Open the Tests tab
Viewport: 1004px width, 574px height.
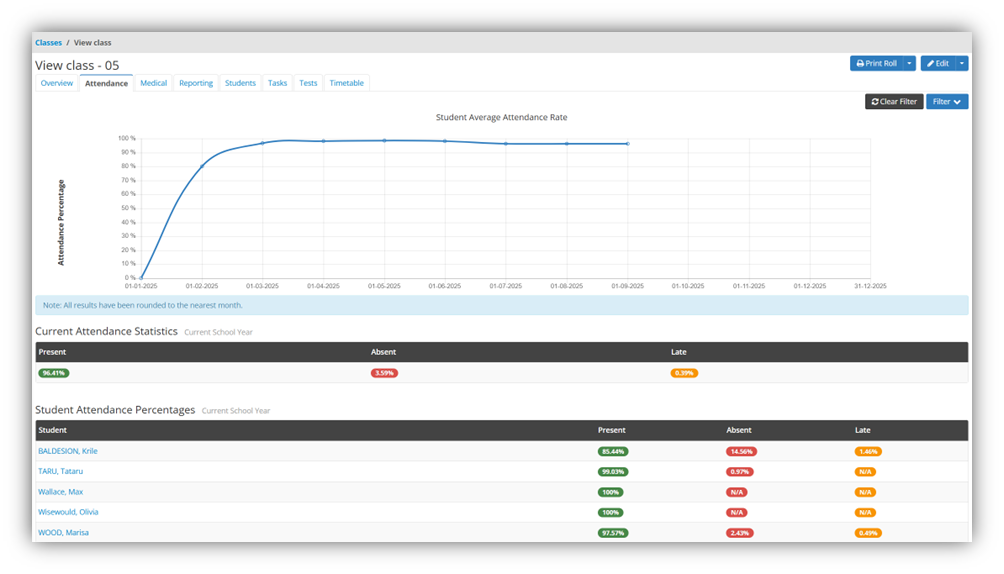click(x=308, y=83)
